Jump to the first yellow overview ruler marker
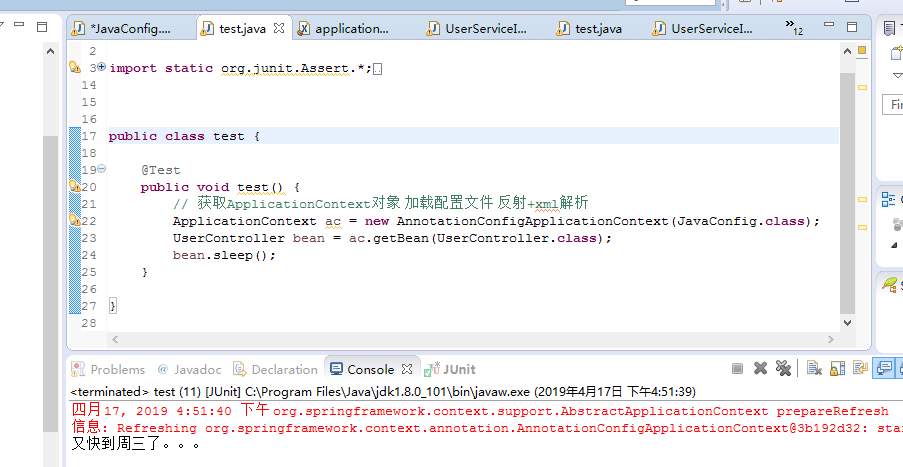This screenshot has height=467, width=903. [x=862, y=88]
